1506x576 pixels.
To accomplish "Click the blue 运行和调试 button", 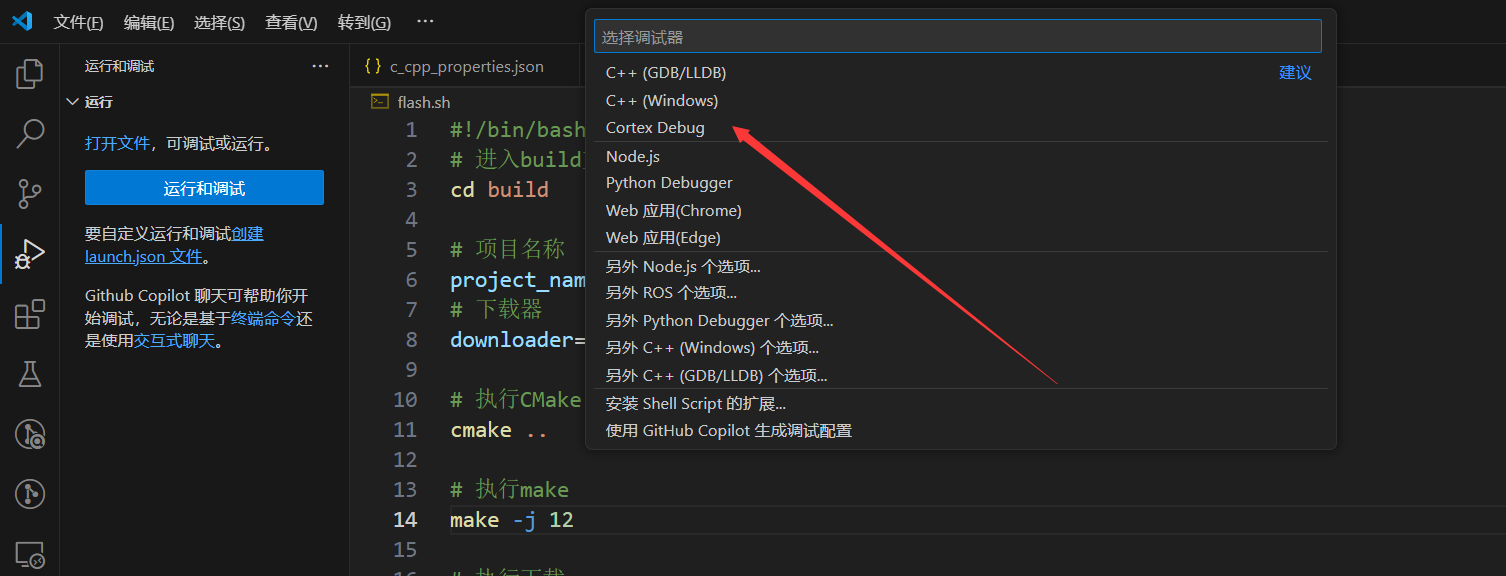I will pos(204,188).
